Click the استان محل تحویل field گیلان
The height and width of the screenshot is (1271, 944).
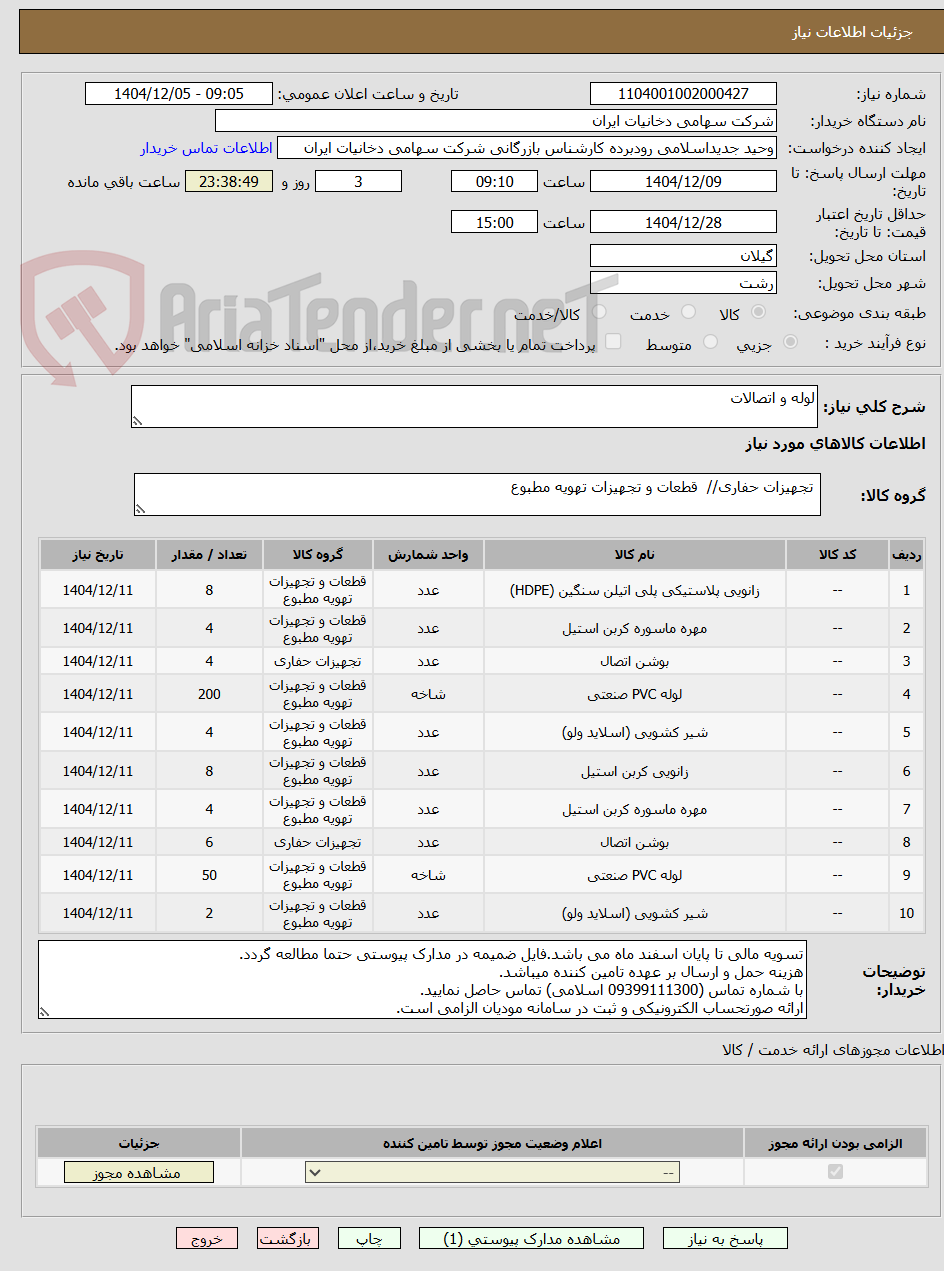click(683, 255)
